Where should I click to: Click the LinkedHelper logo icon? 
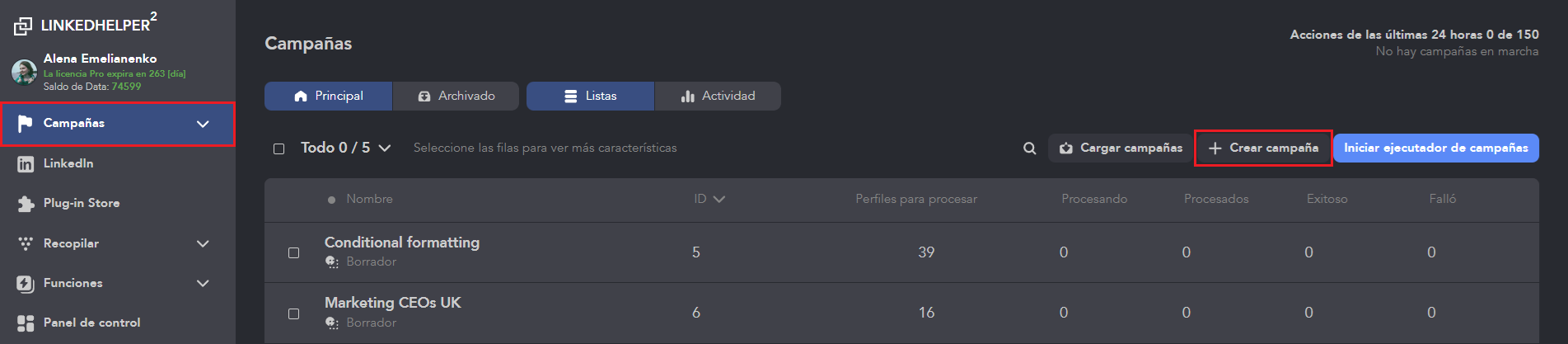tap(23, 26)
